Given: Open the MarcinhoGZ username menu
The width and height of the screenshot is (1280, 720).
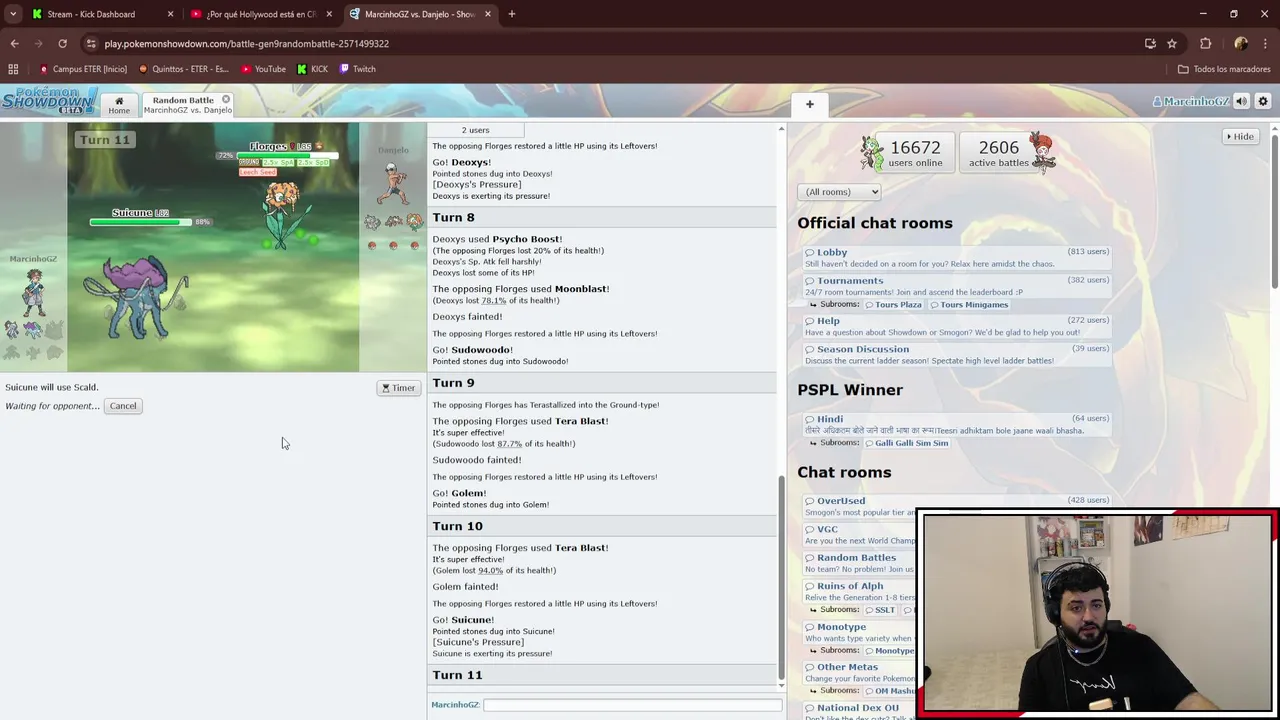Looking at the screenshot, I should (x=1190, y=101).
